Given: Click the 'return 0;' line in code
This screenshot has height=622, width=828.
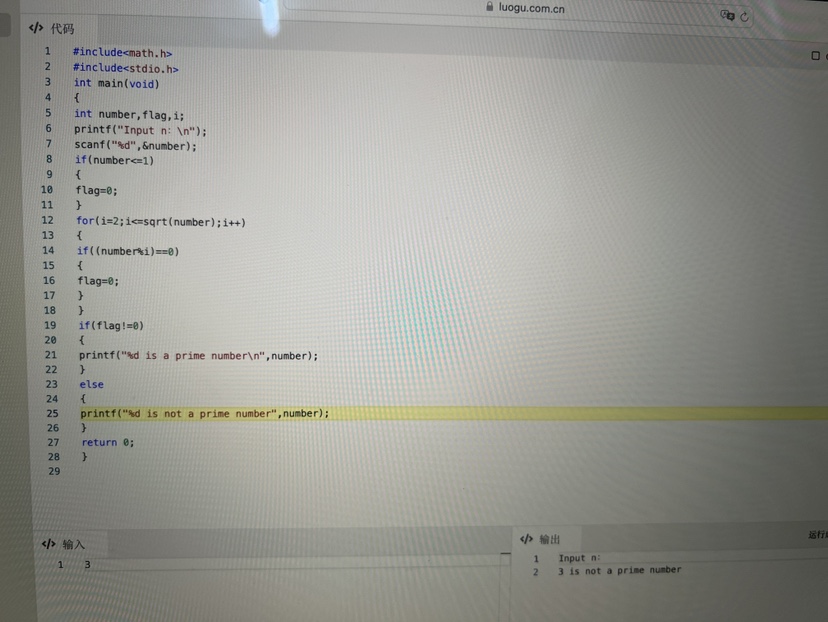Looking at the screenshot, I should (x=107, y=442).
